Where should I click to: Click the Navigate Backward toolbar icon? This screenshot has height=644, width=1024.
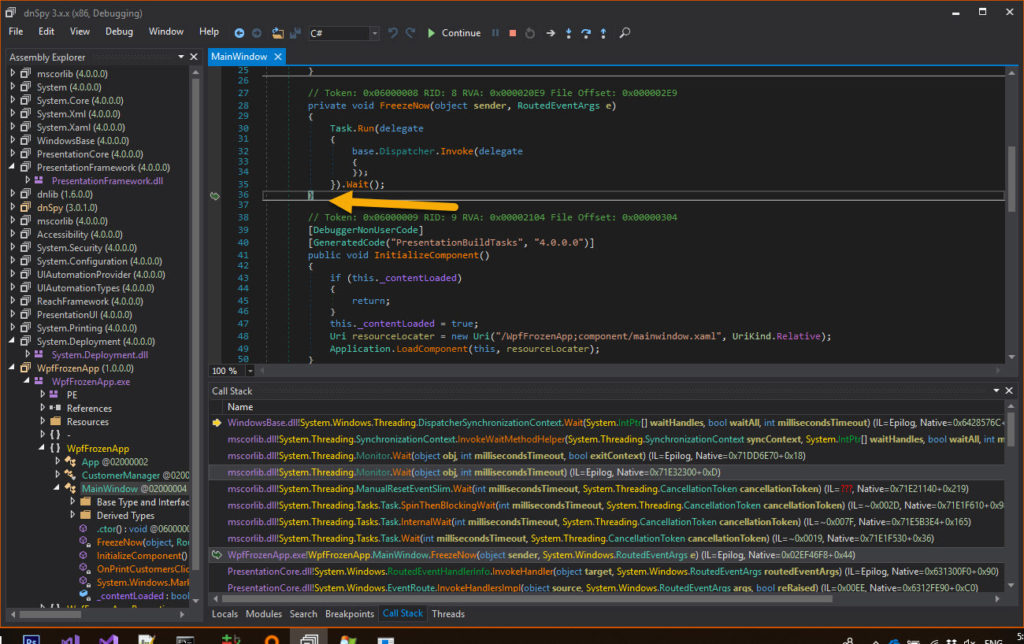click(x=239, y=33)
